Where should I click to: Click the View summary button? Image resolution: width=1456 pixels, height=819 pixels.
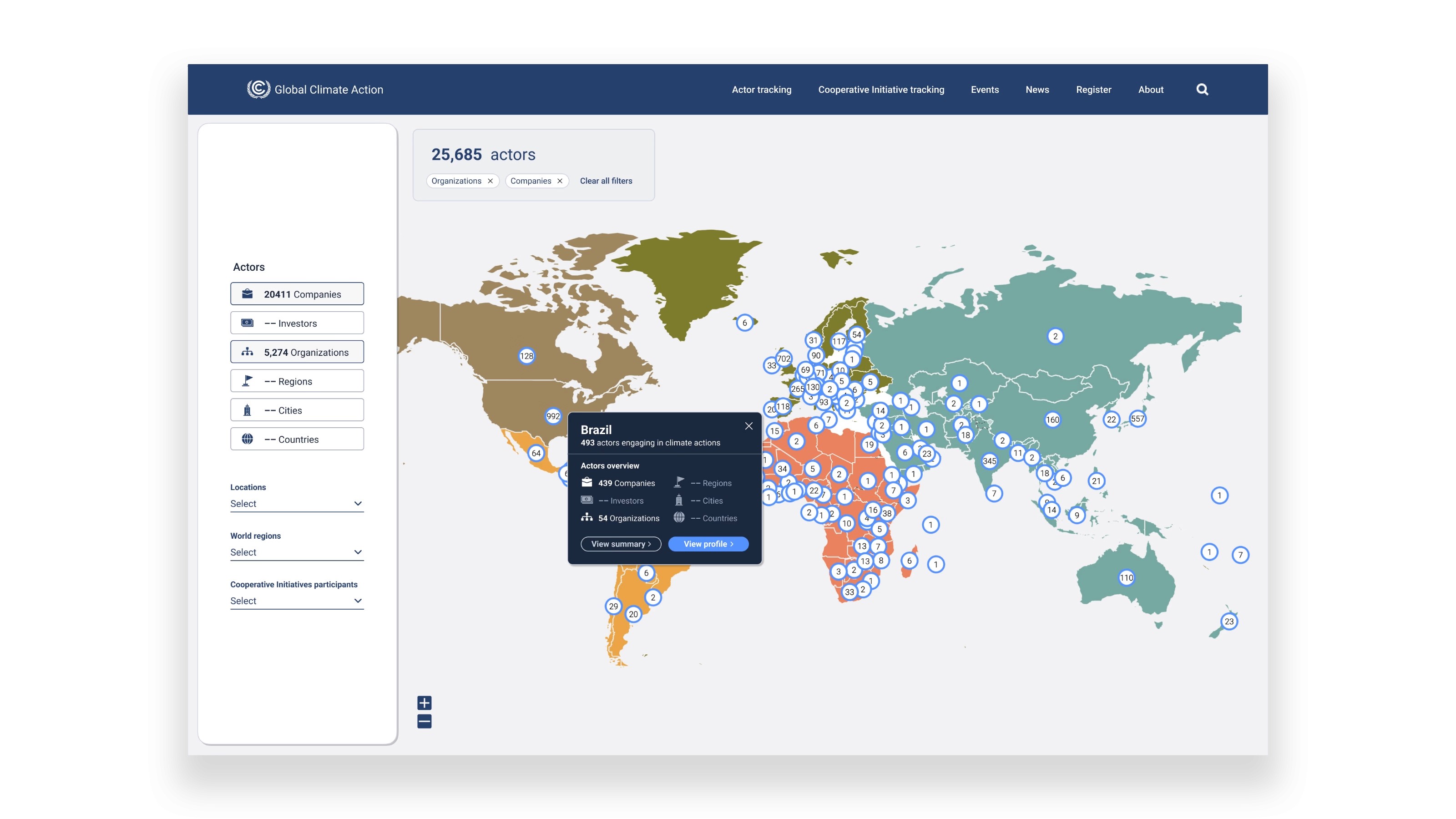click(x=621, y=544)
